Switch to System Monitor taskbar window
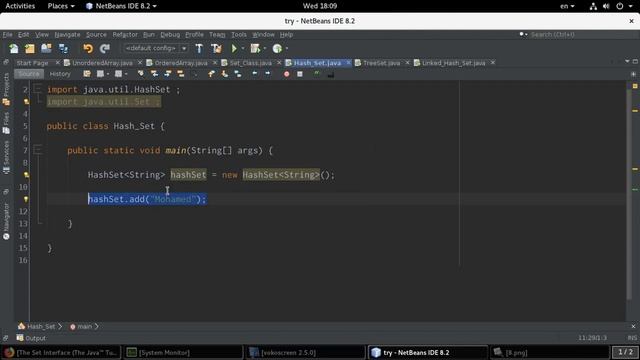 point(182,352)
